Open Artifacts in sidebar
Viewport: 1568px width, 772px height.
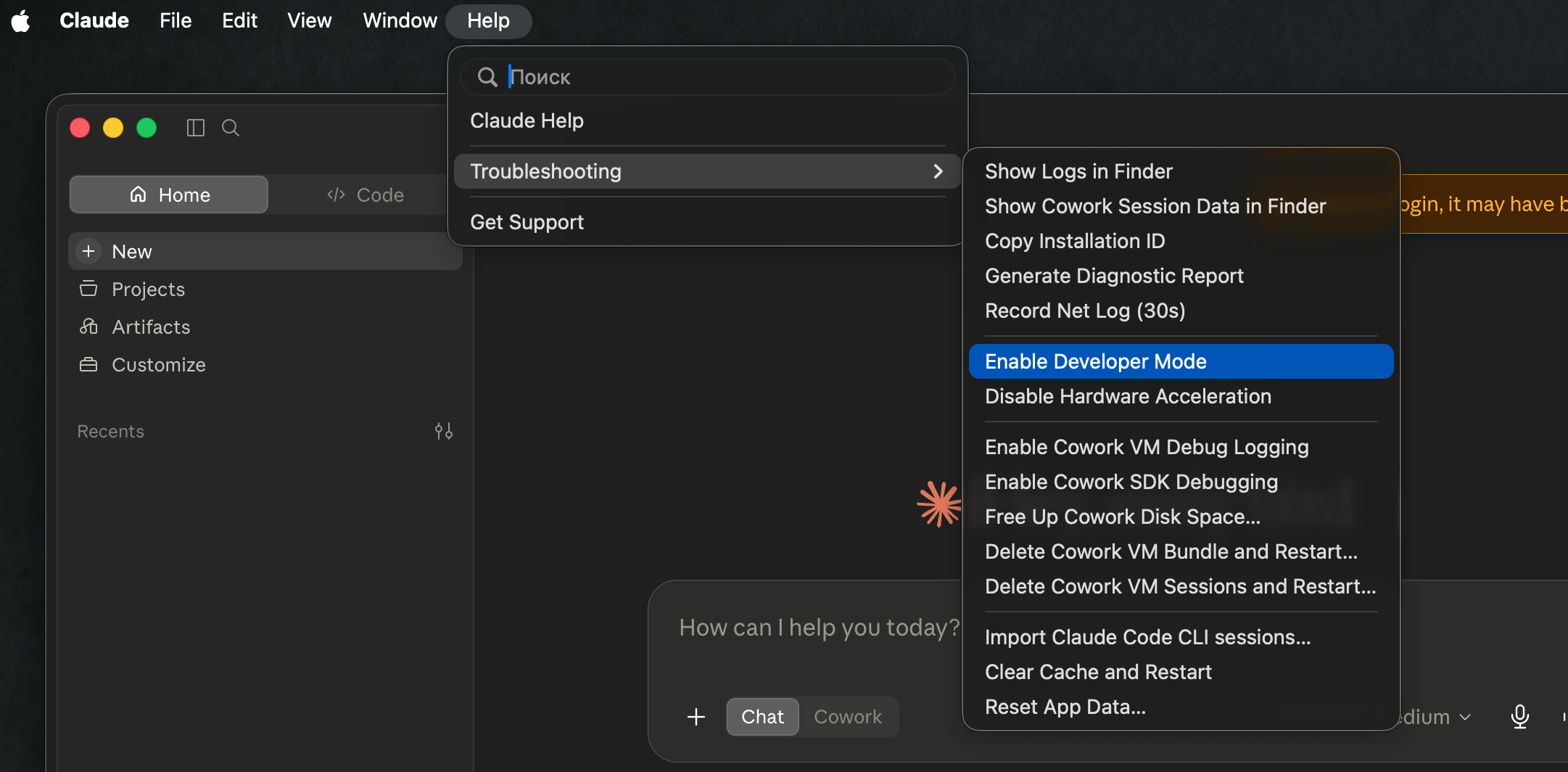click(265, 327)
